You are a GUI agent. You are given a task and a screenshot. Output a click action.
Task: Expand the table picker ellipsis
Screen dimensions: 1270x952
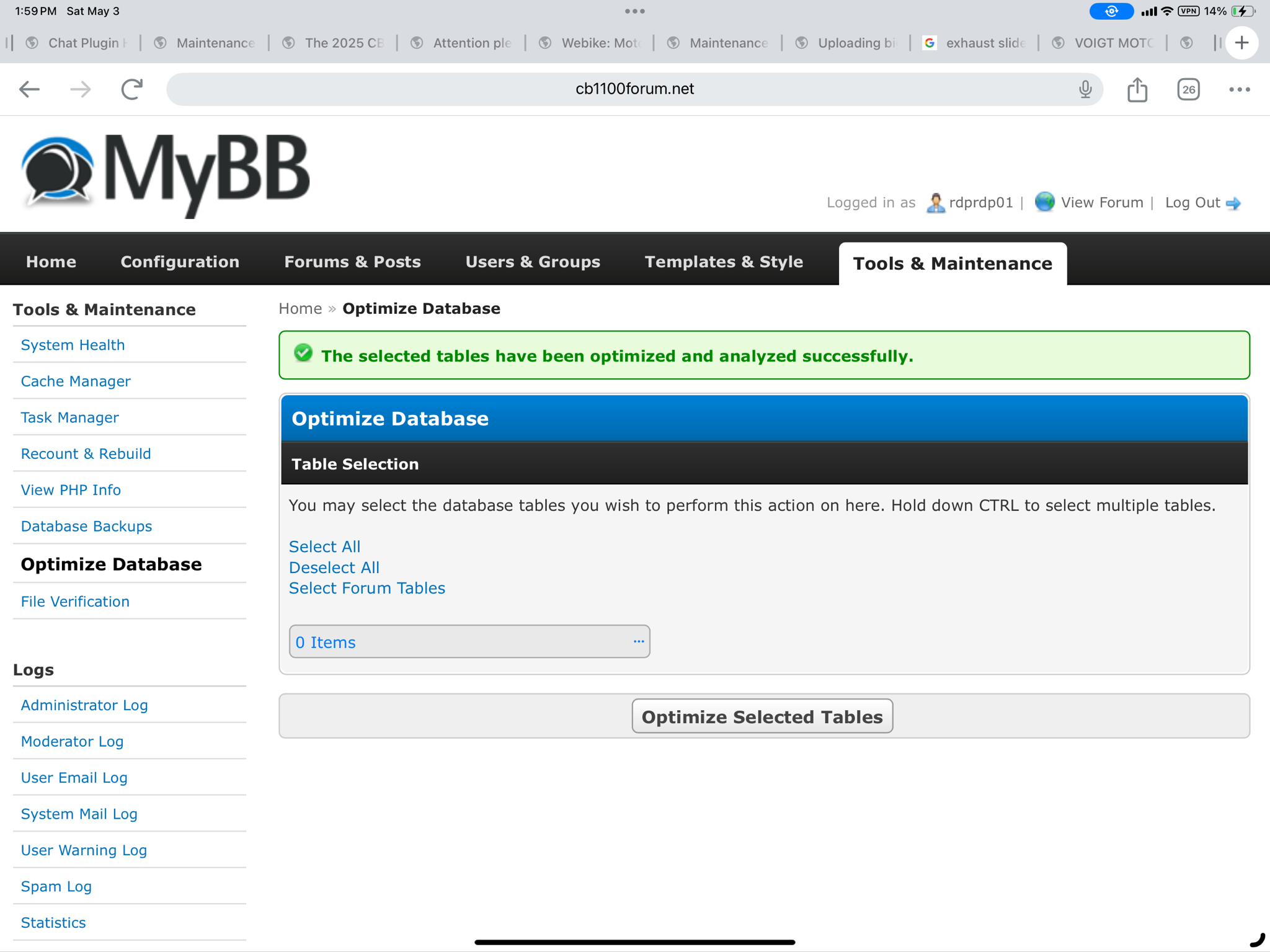639,641
